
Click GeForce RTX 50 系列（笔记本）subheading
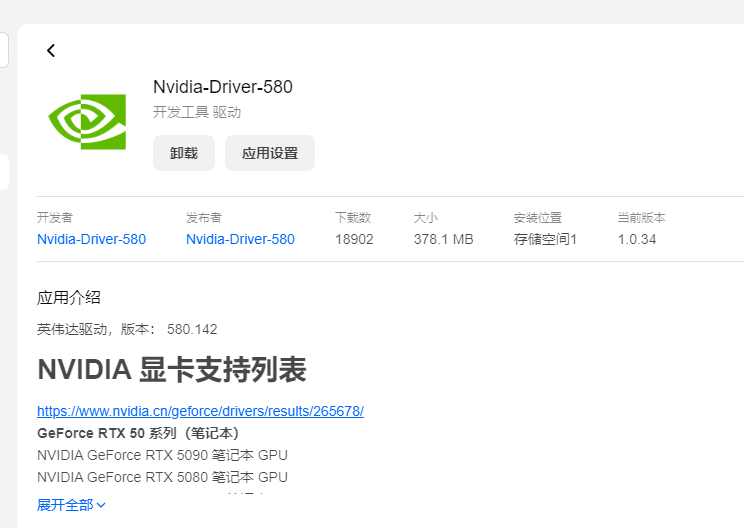138,433
